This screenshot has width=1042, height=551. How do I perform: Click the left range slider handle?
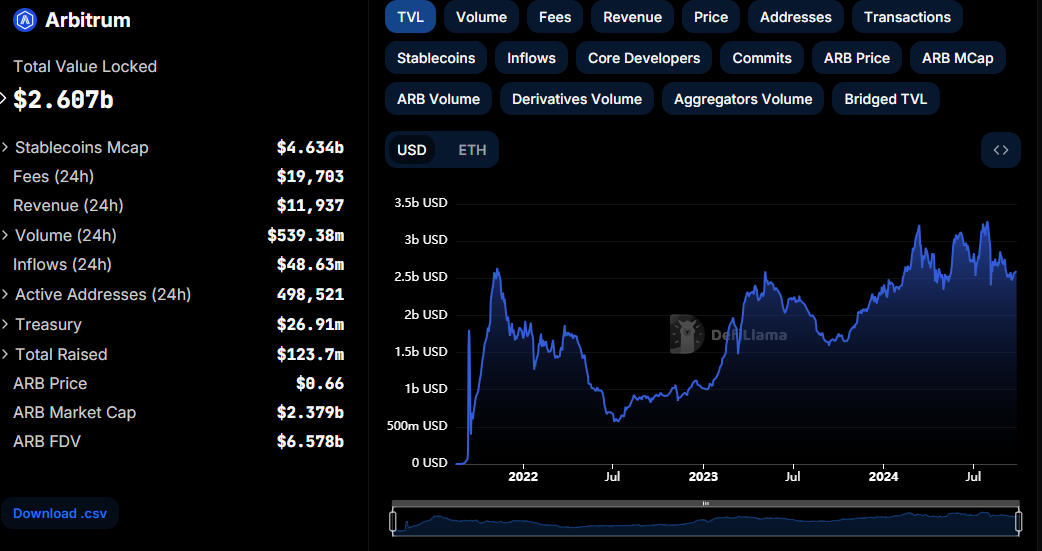pos(393,520)
